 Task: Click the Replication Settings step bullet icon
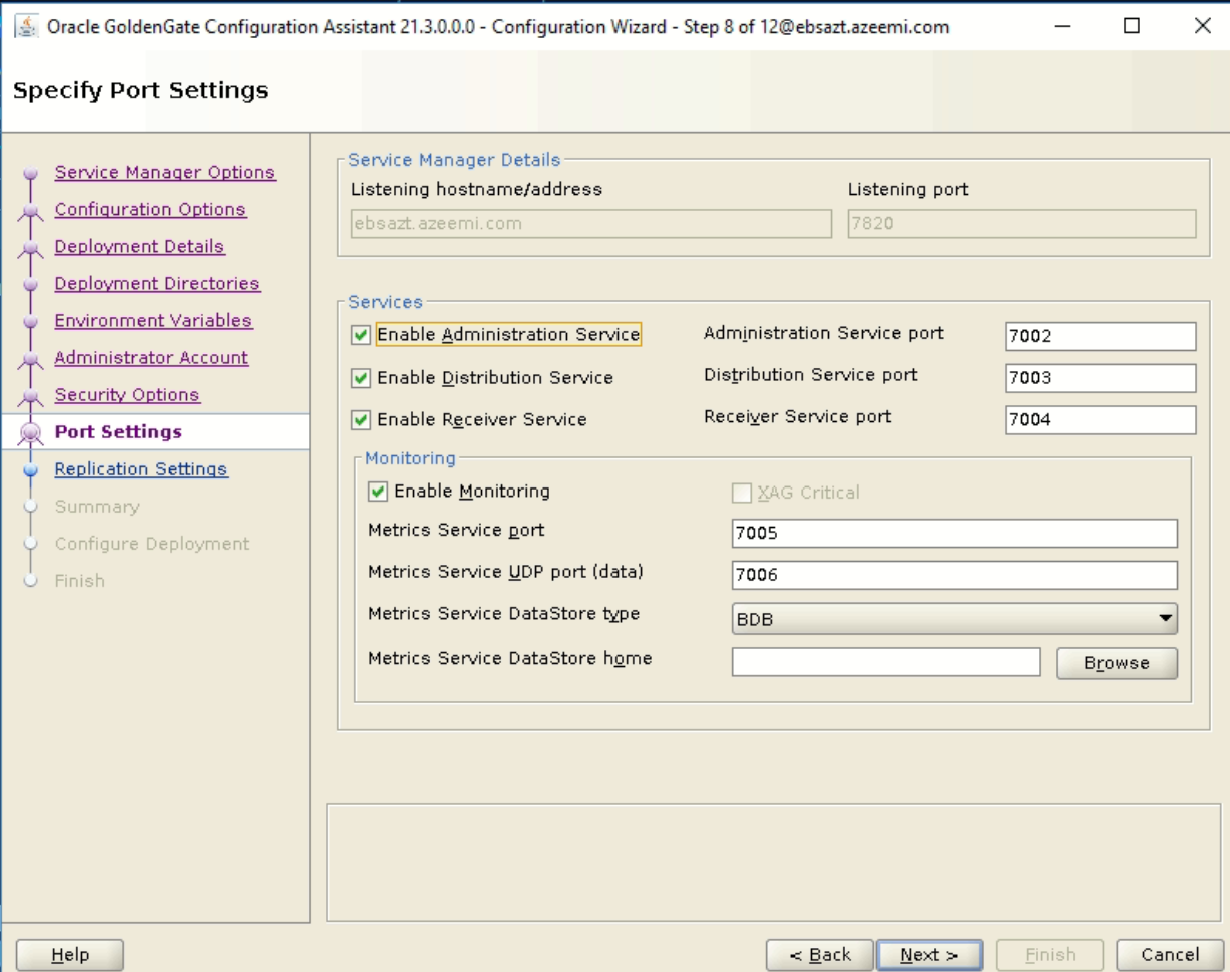pyautogui.click(x=31, y=468)
